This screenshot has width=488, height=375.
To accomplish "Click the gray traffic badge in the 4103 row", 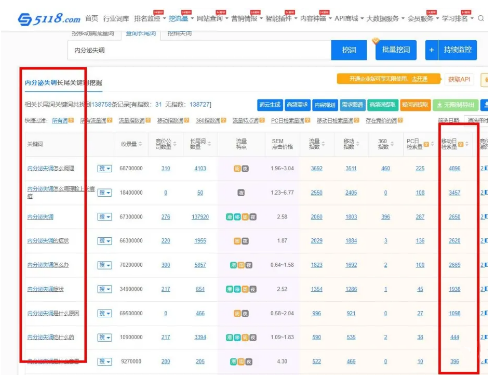I will point(245,169).
